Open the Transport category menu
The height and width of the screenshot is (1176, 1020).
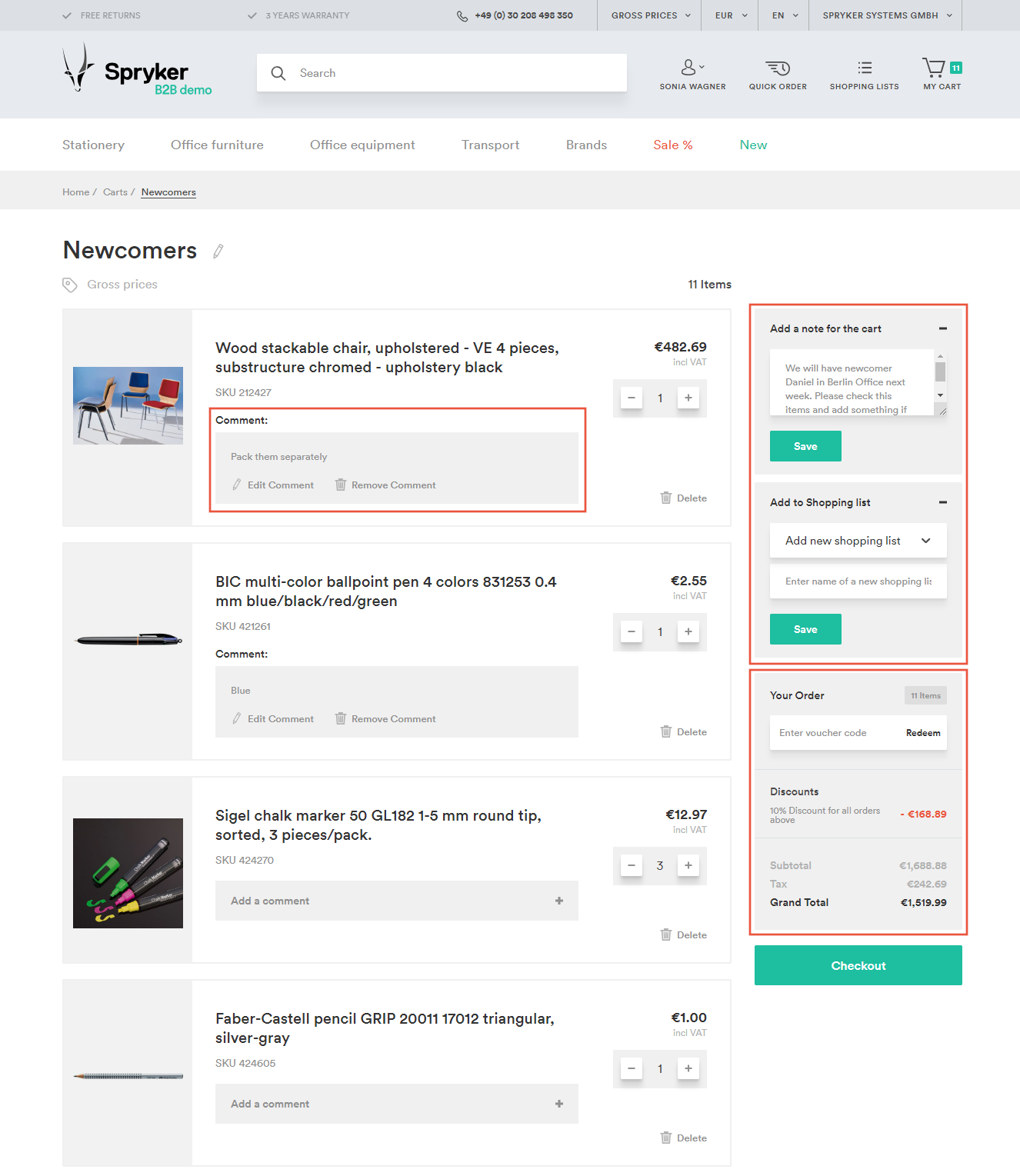tap(490, 145)
